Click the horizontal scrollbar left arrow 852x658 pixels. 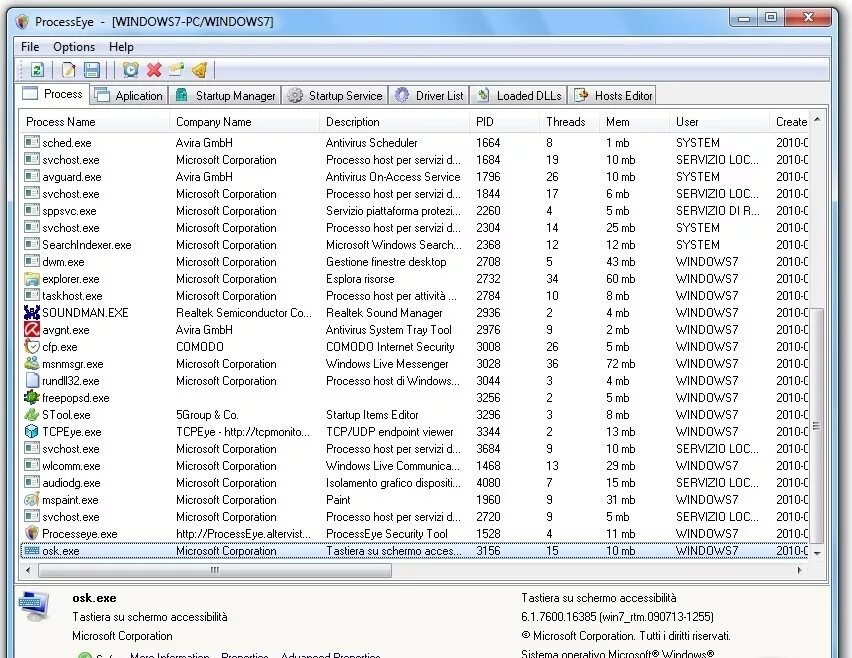click(28, 570)
